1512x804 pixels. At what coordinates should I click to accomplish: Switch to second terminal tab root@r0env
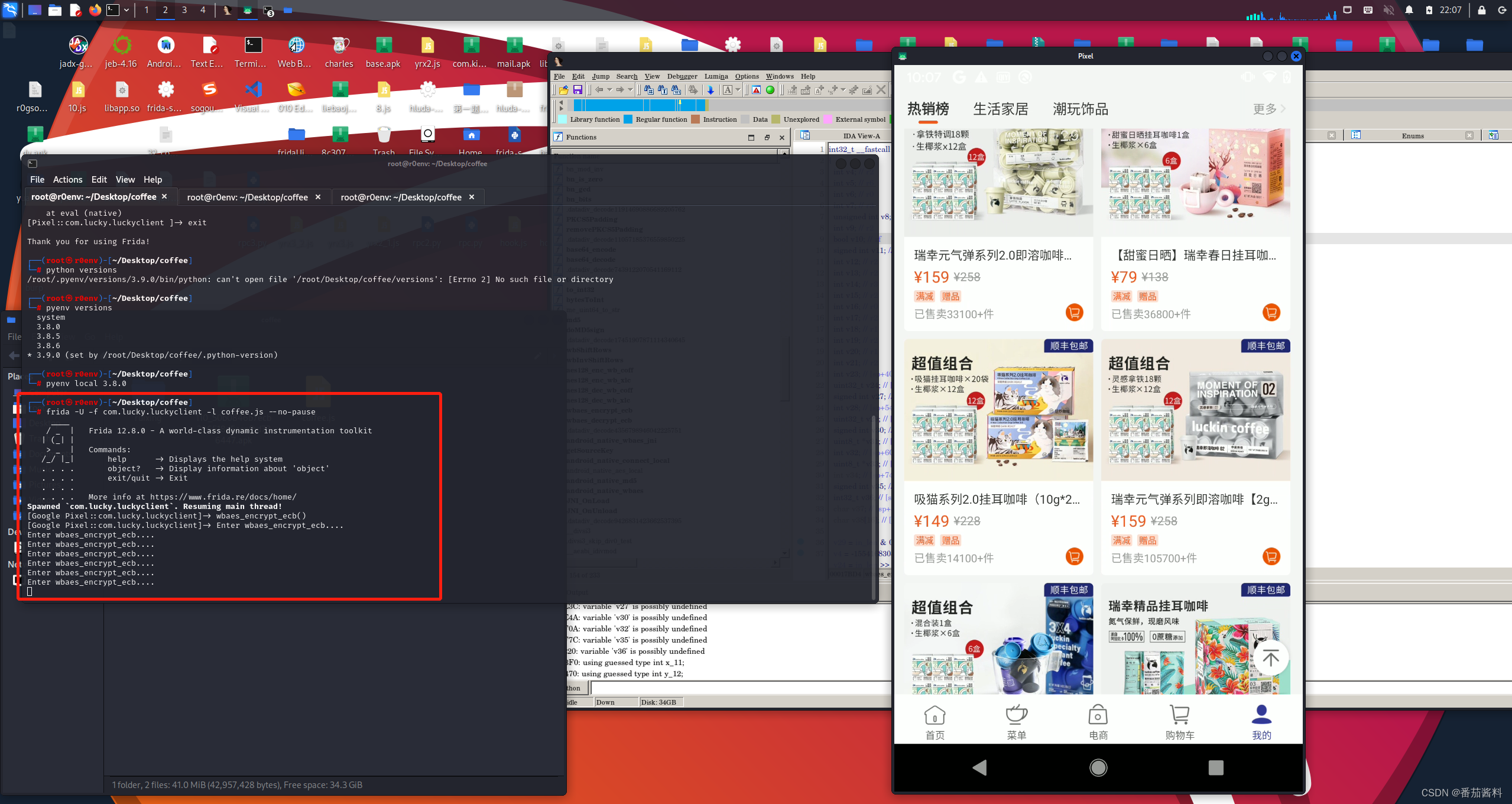[254, 197]
